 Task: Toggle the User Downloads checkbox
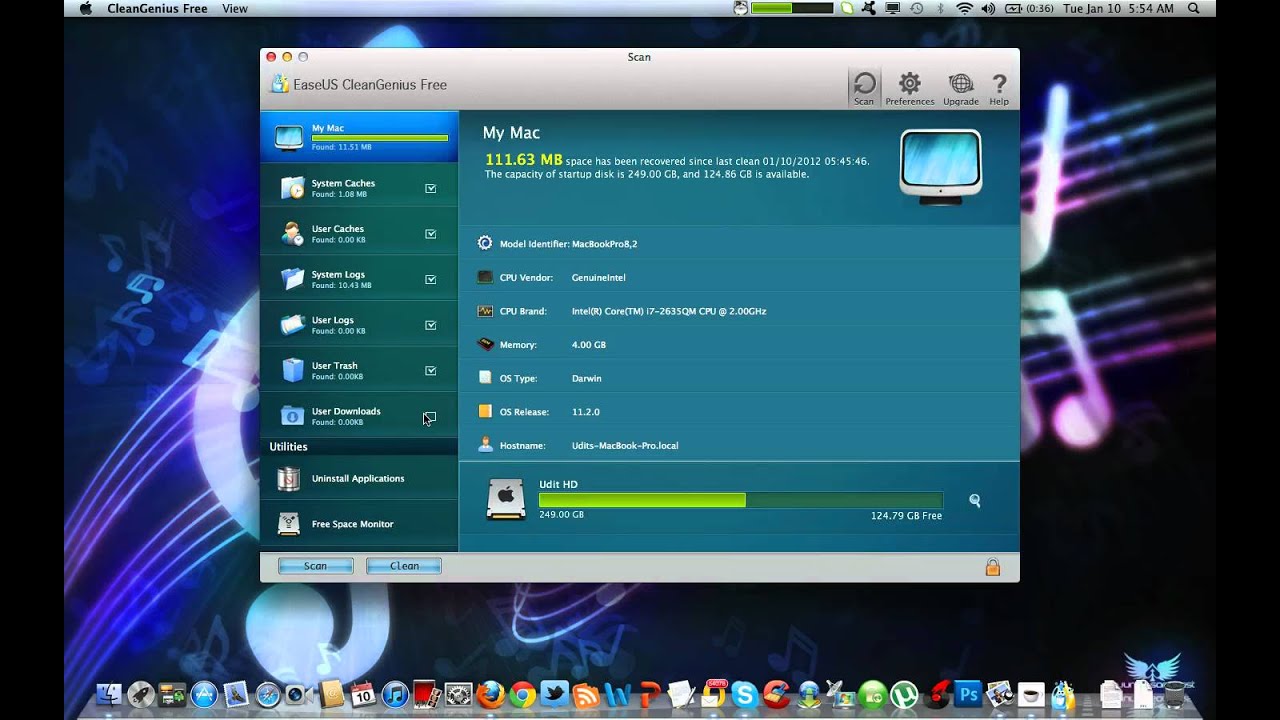(x=431, y=416)
